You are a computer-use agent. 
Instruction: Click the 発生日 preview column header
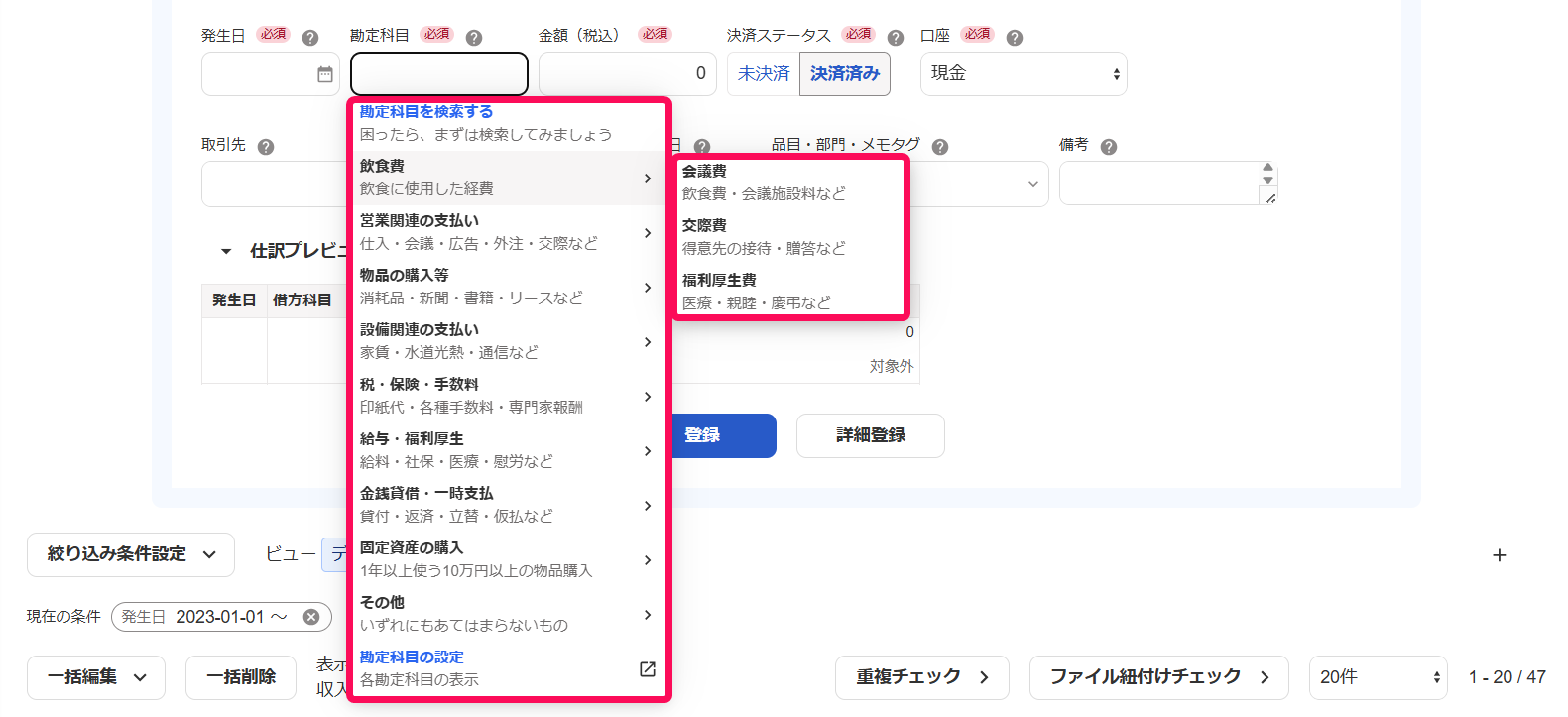234,300
